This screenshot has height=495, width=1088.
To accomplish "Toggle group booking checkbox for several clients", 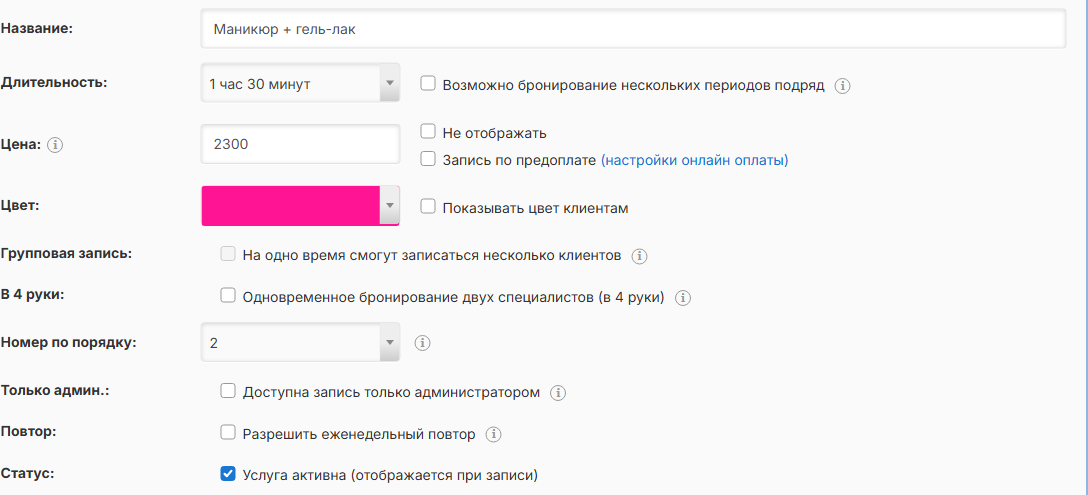I will pos(228,254).
